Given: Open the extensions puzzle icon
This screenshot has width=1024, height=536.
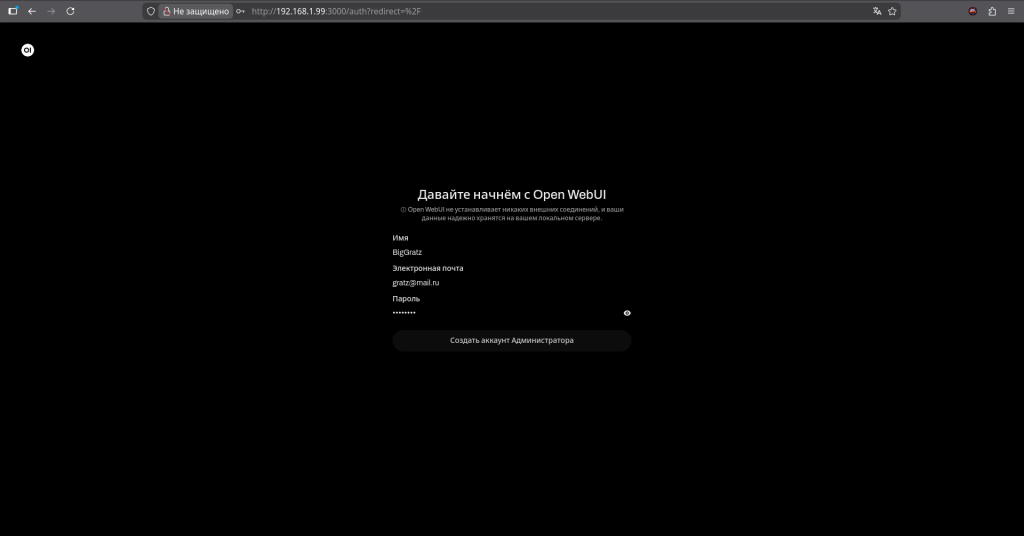Looking at the screenshot, I should coord(992,11).
